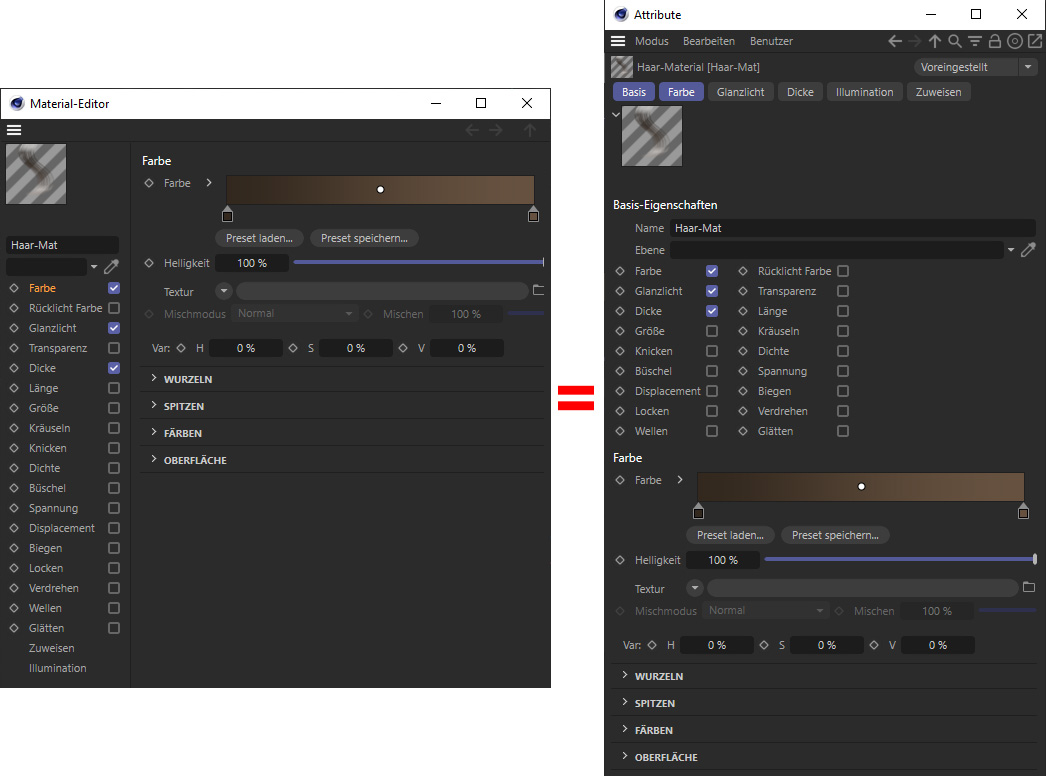Viewport: 1046px width, 776px height.
Task: Click the filter icon in Attribute toolbar
Action: point(975,41)
